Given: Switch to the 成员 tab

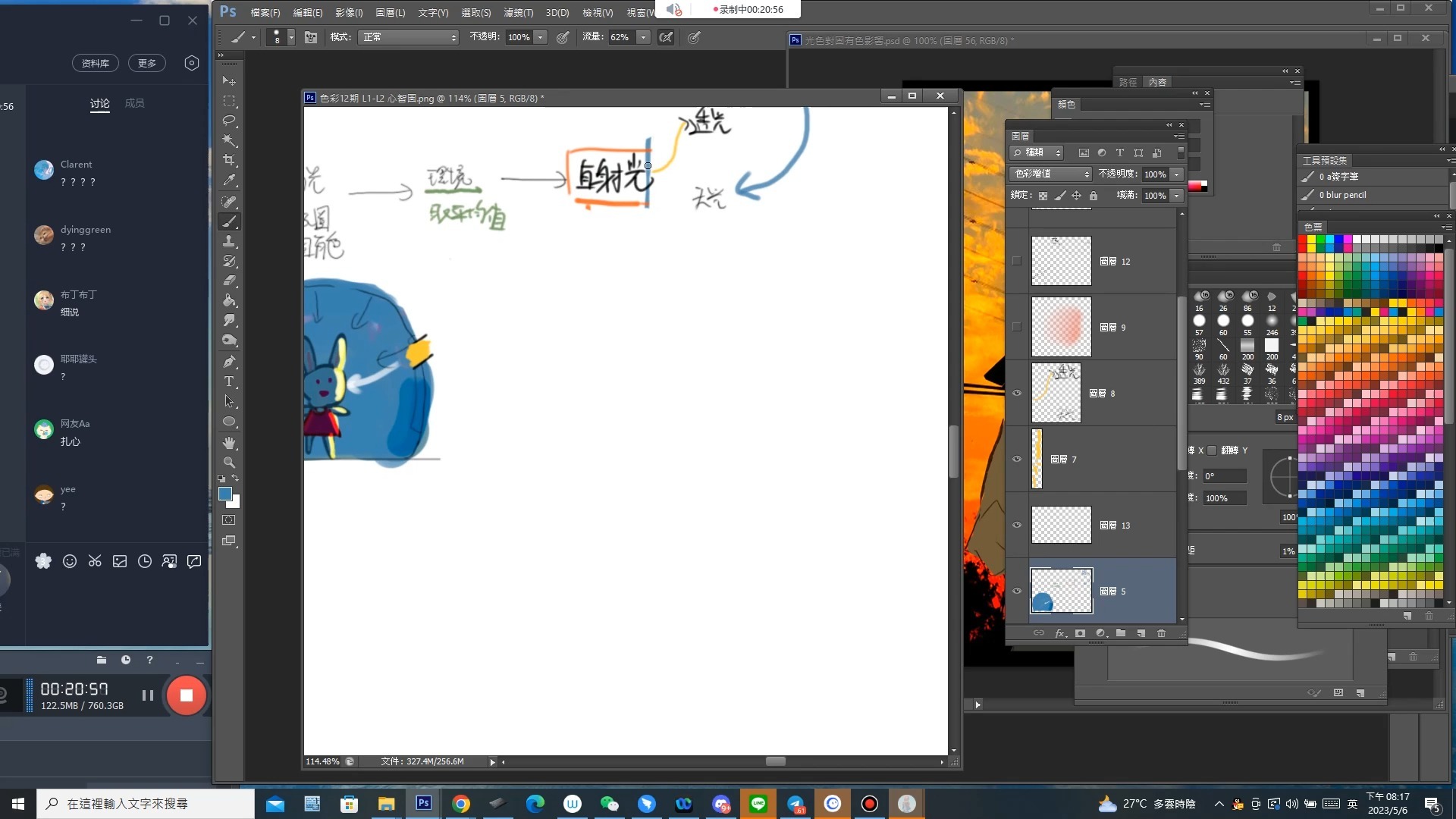Looking at the screenshot, I should [134, 103].
